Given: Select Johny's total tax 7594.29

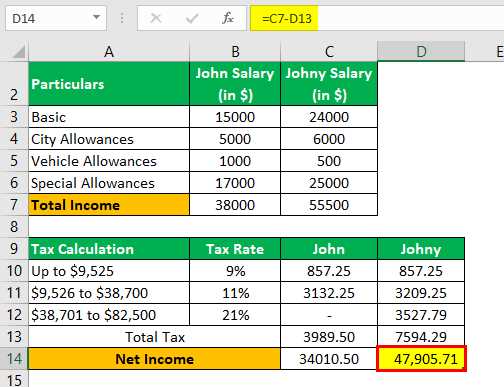Looking at the screenshot, I should tap(421, 337).
